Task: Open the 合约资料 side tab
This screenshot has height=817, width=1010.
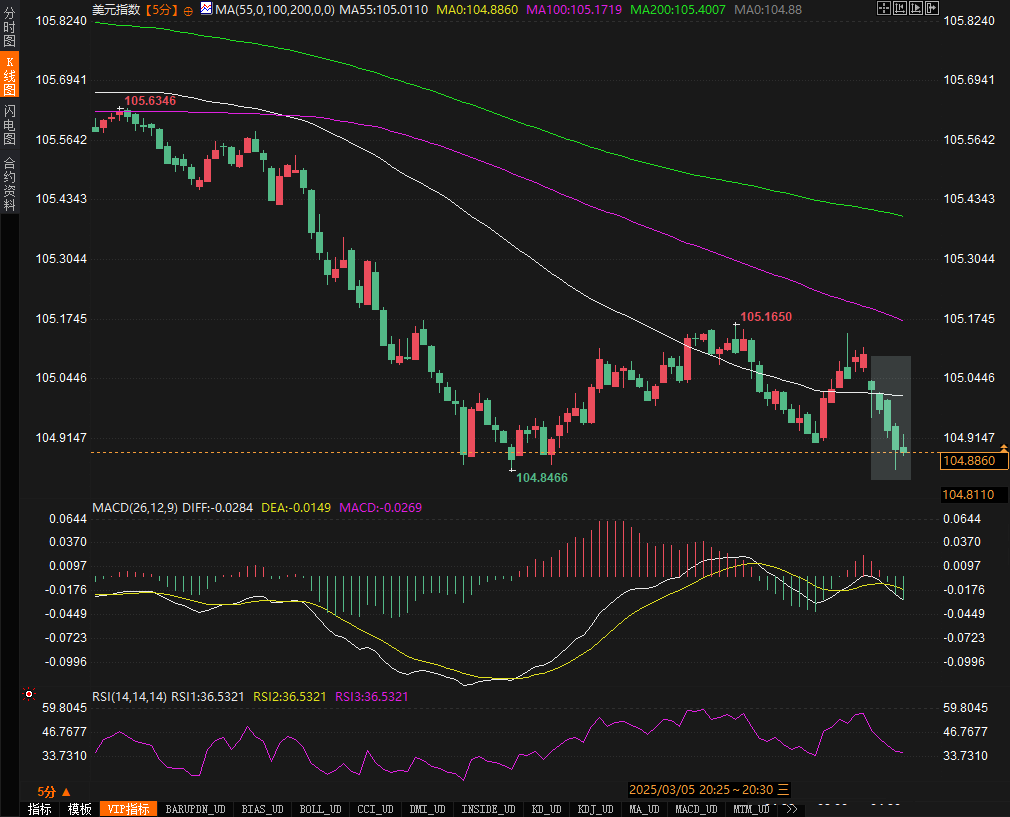Action: tap(9, 183)
